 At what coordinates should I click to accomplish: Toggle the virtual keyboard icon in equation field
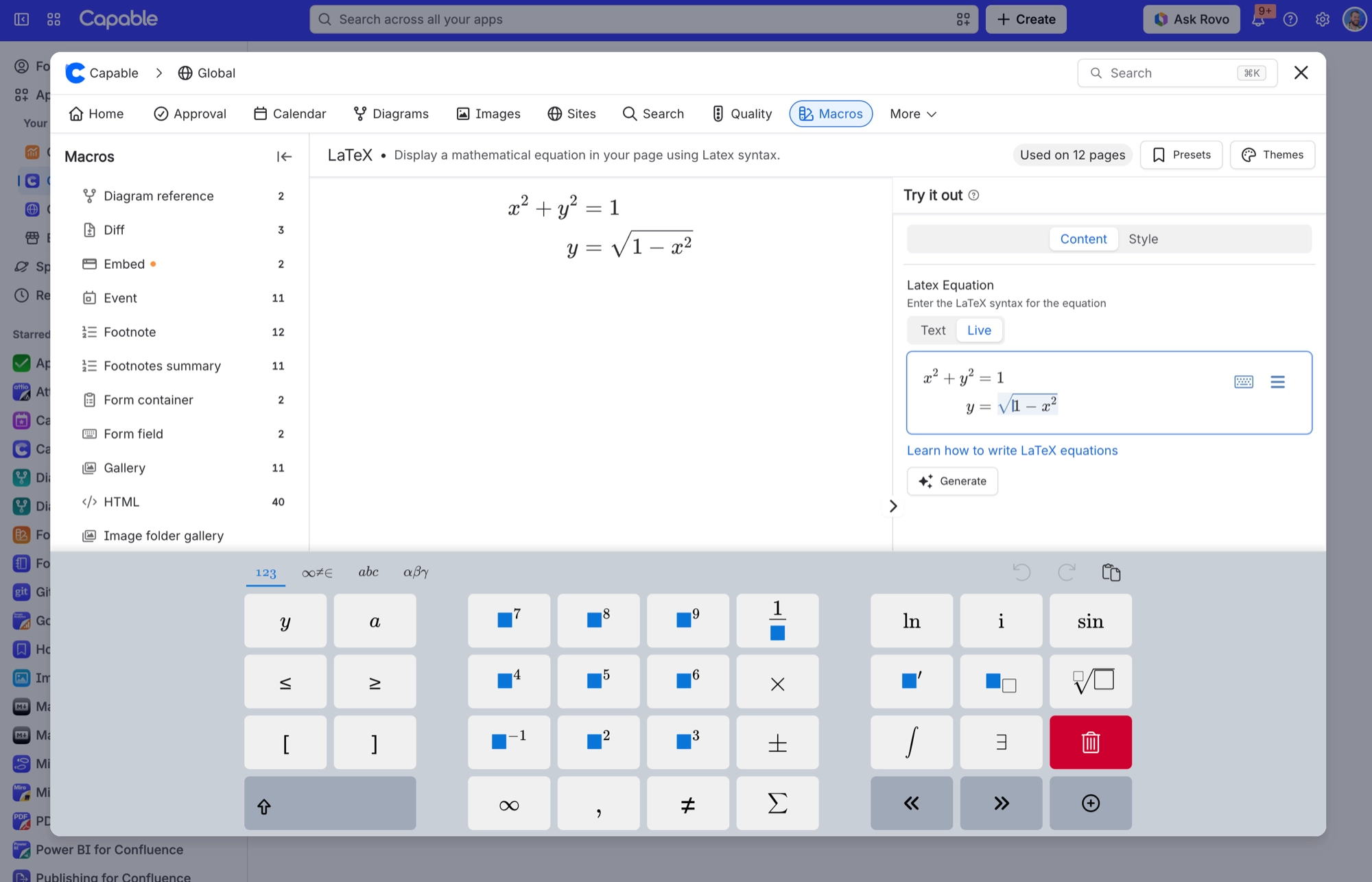1244,382
